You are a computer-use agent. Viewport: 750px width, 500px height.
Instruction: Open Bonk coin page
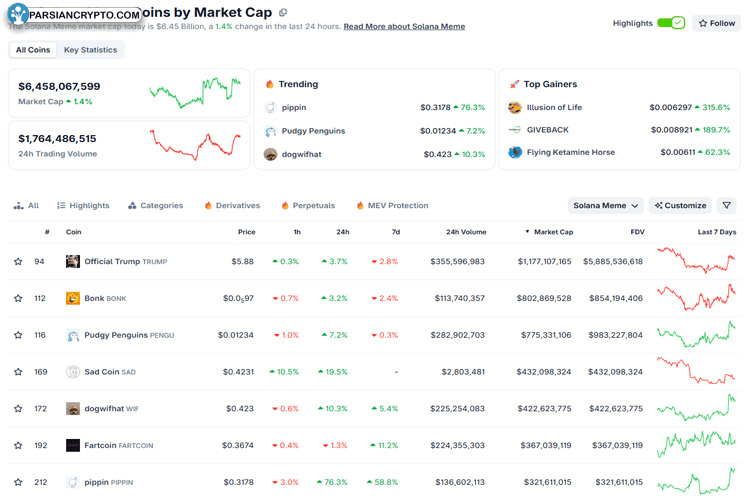click(x=105, y=298)
